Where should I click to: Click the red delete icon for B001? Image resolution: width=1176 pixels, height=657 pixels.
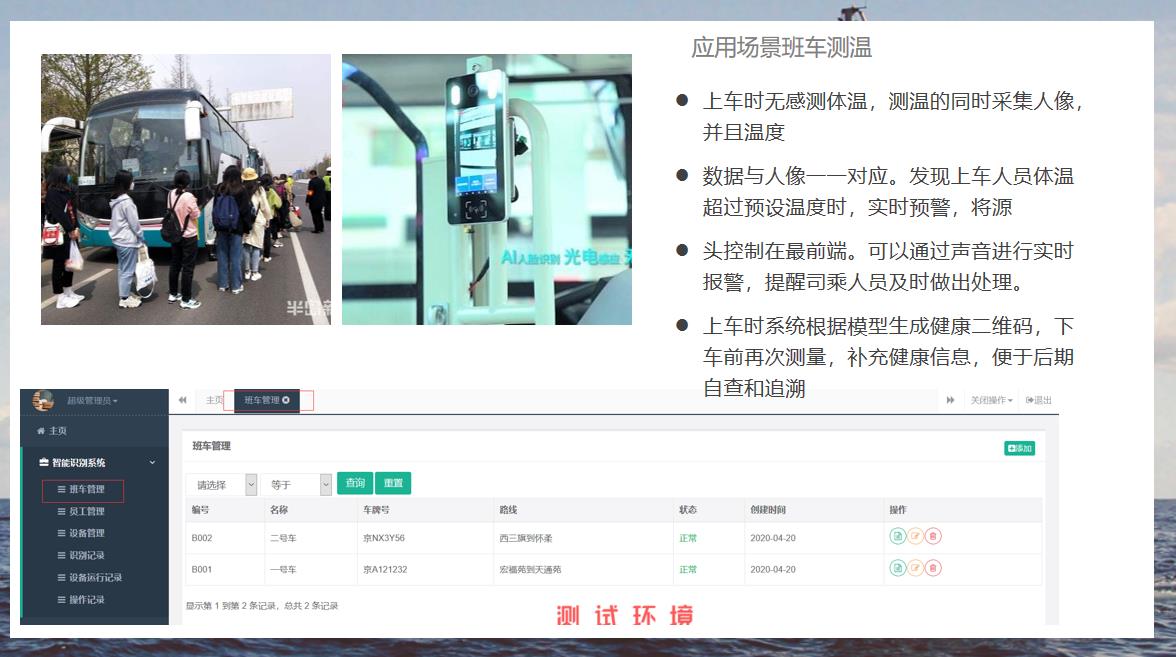point(933,569)
